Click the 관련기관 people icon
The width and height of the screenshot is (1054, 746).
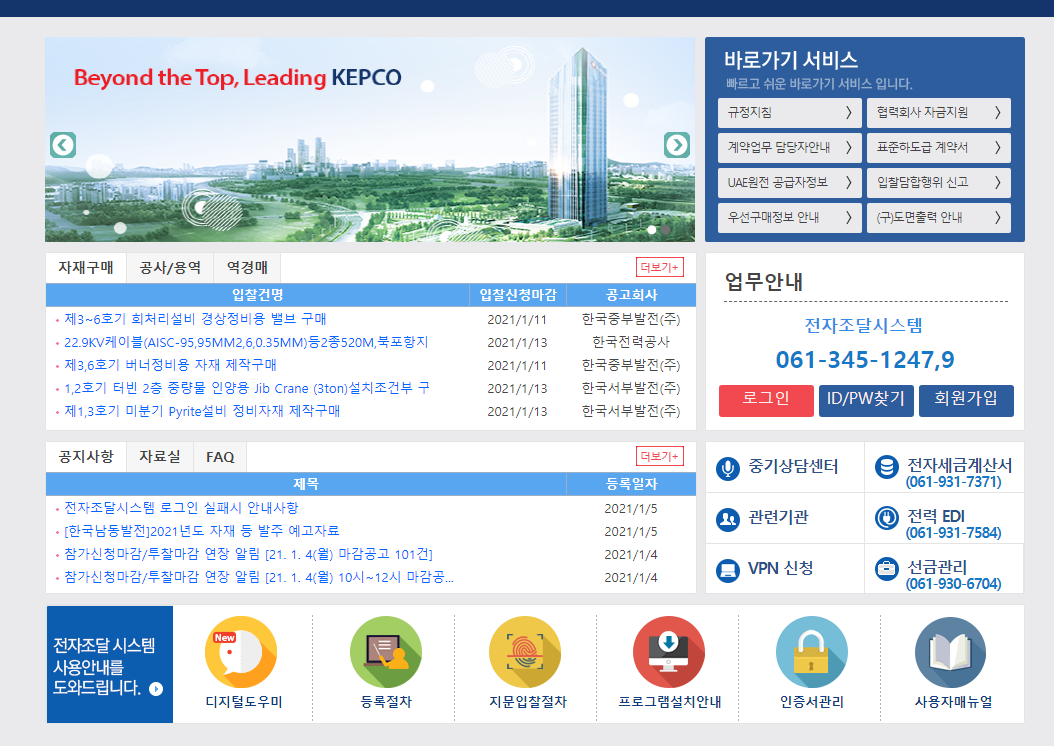728,519
